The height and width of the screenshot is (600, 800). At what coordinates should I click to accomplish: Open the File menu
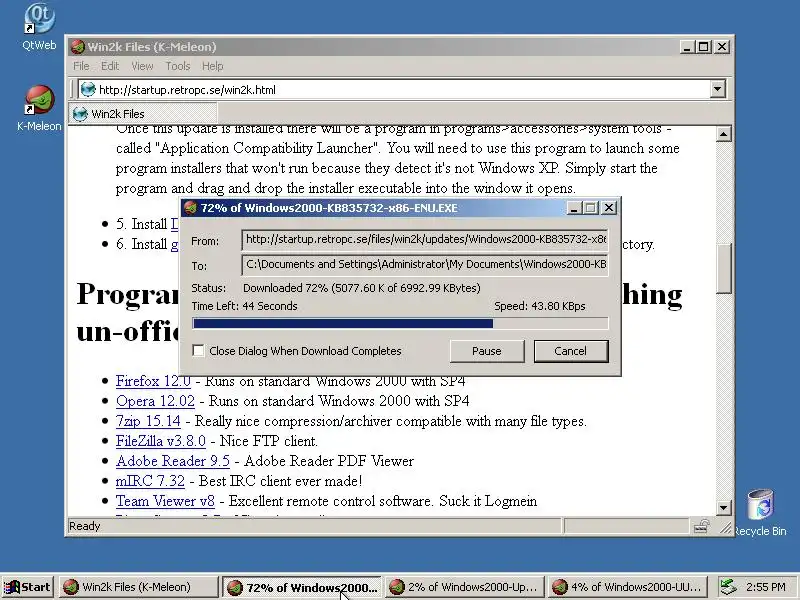pos(81,66)
